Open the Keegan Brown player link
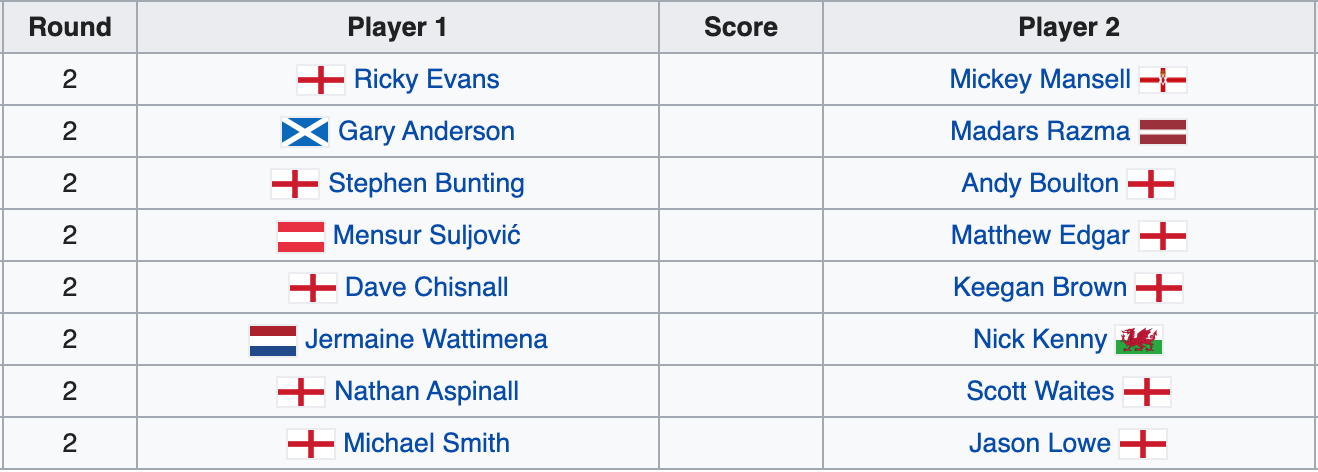The height and width of the screenshot is (472, 1318). click(x=1040, y=288)
